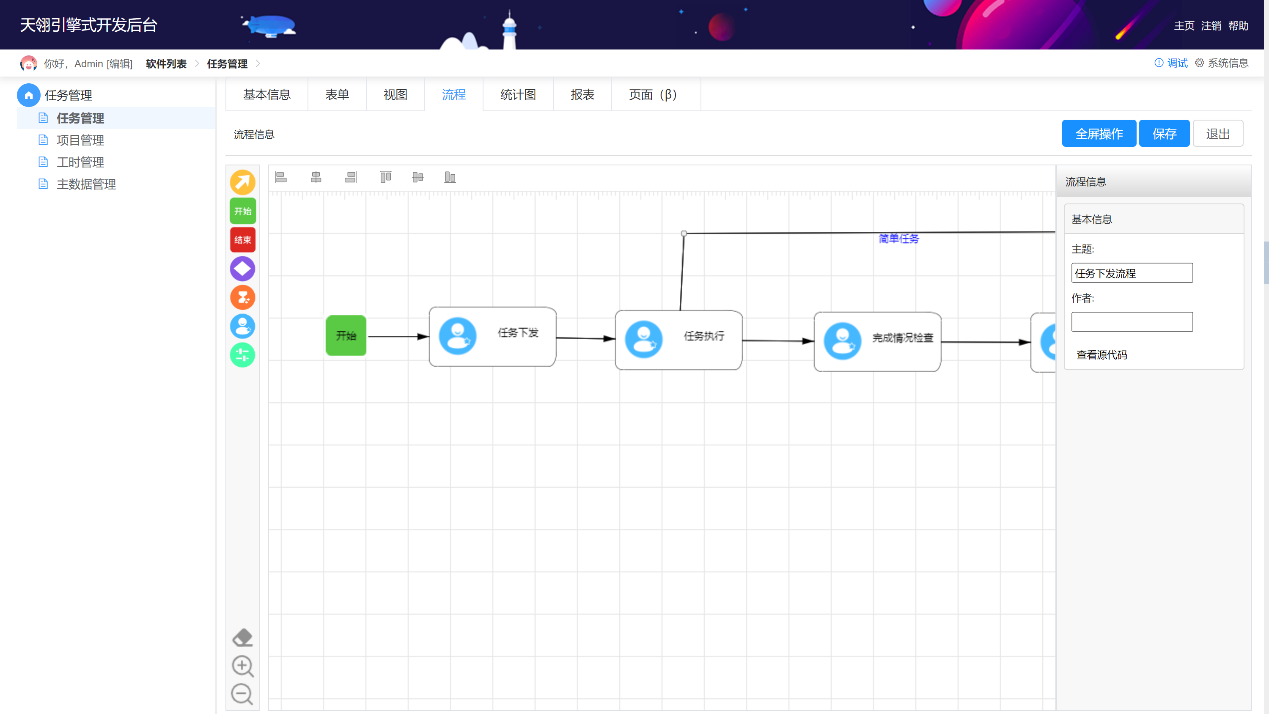Screen dimensions: 1269x714
Task: Open the 统计图 tab
Action: tap(518, 95)
